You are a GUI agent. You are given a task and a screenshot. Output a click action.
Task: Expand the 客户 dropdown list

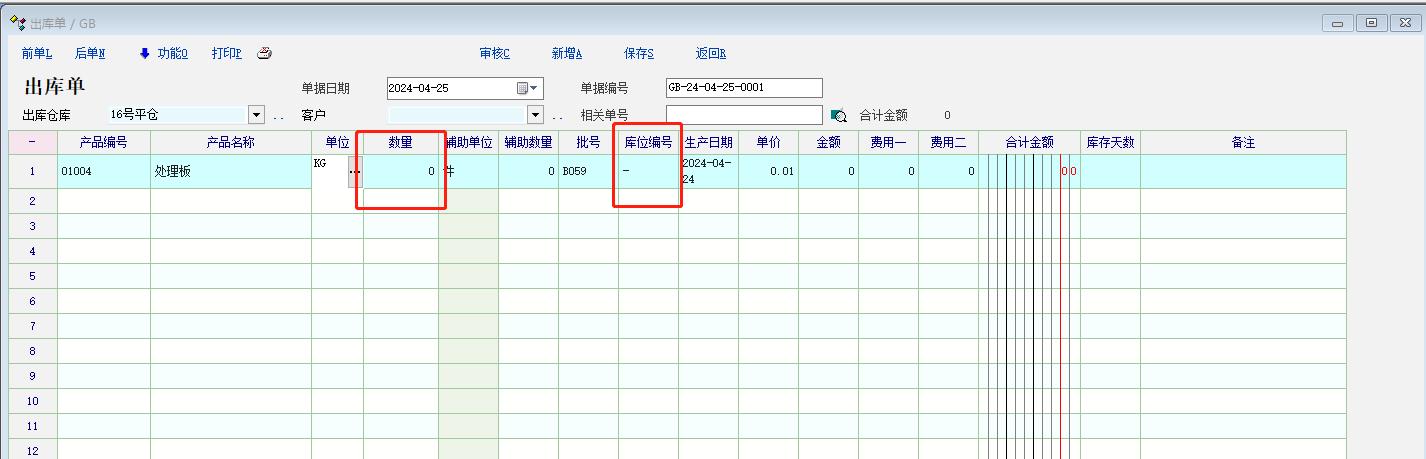pyautogui.click(x=535, y=115)
